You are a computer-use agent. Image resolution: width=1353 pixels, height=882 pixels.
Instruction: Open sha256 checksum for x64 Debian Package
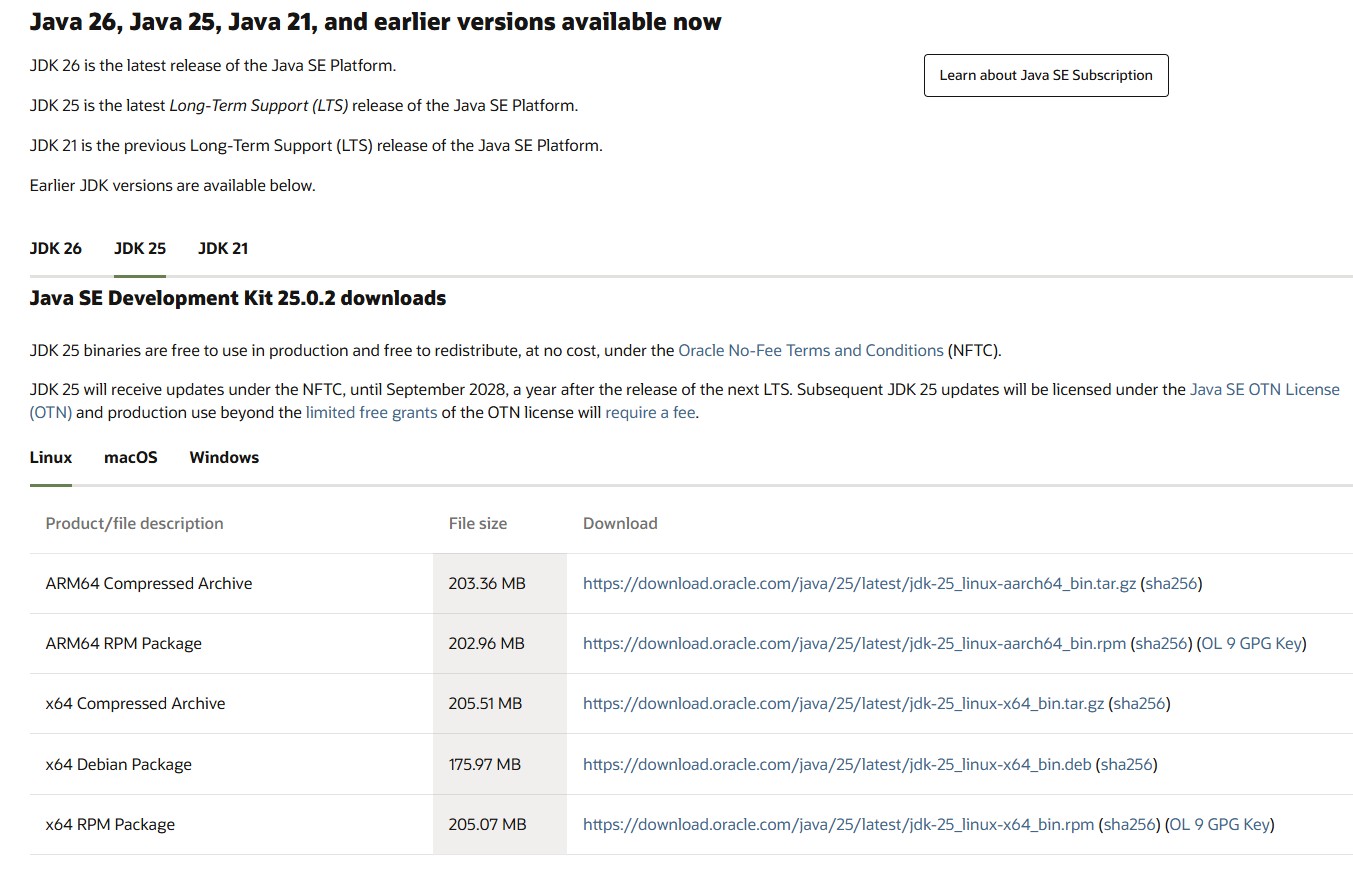pyautogui.click(x=1126, y=764)
